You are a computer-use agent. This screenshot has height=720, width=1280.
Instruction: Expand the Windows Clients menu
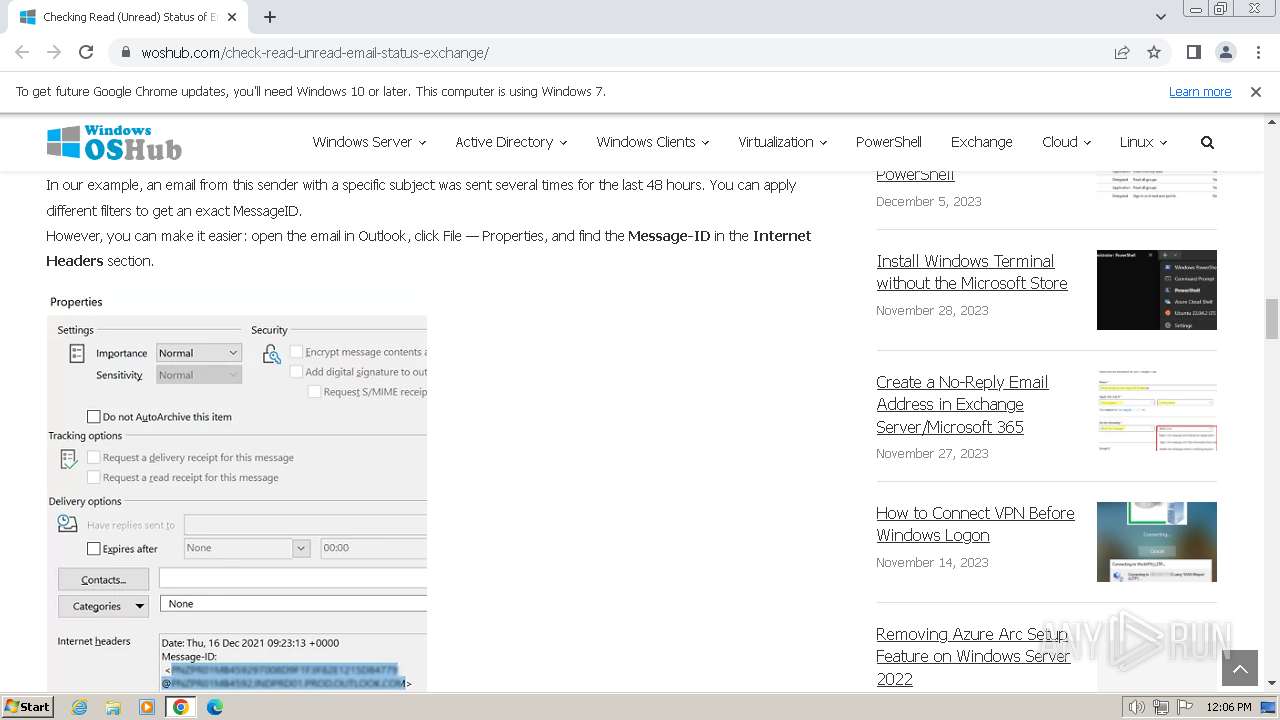pyautogui.click(x=652, y=142)
